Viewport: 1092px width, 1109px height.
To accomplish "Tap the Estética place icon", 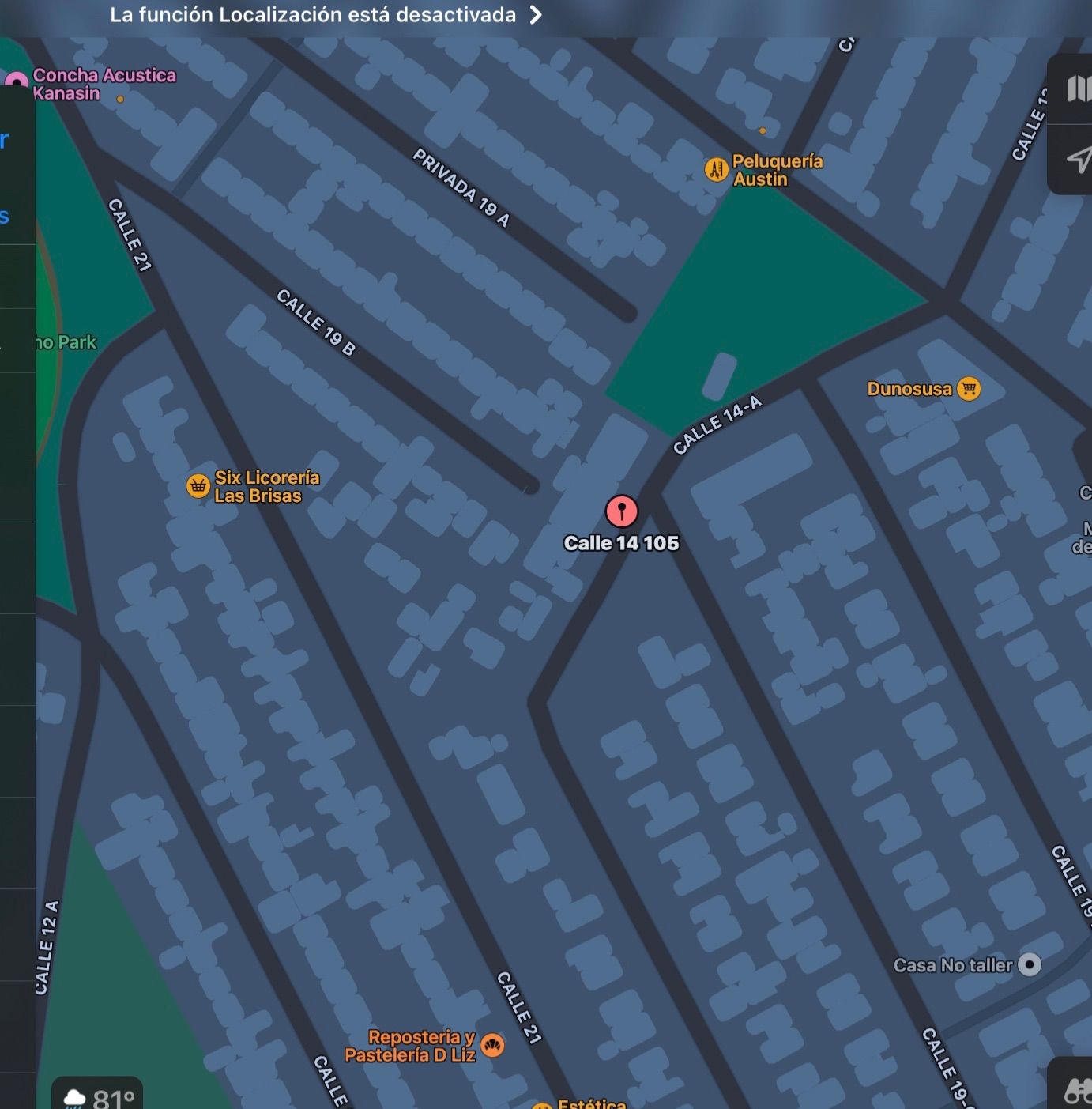I will pyautogui.click(x=542, y=1105).
